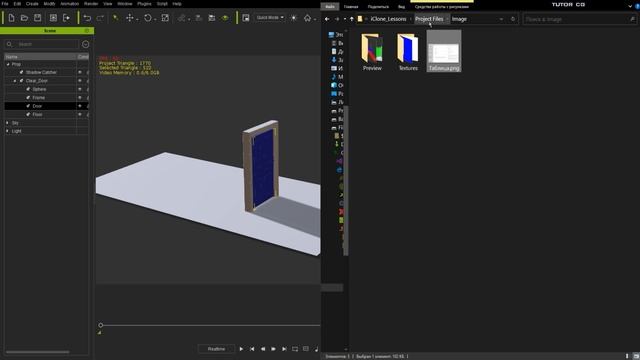Open the Create menu
The height and width of the screenshot is (360, 640).
[x=32, y=4]
